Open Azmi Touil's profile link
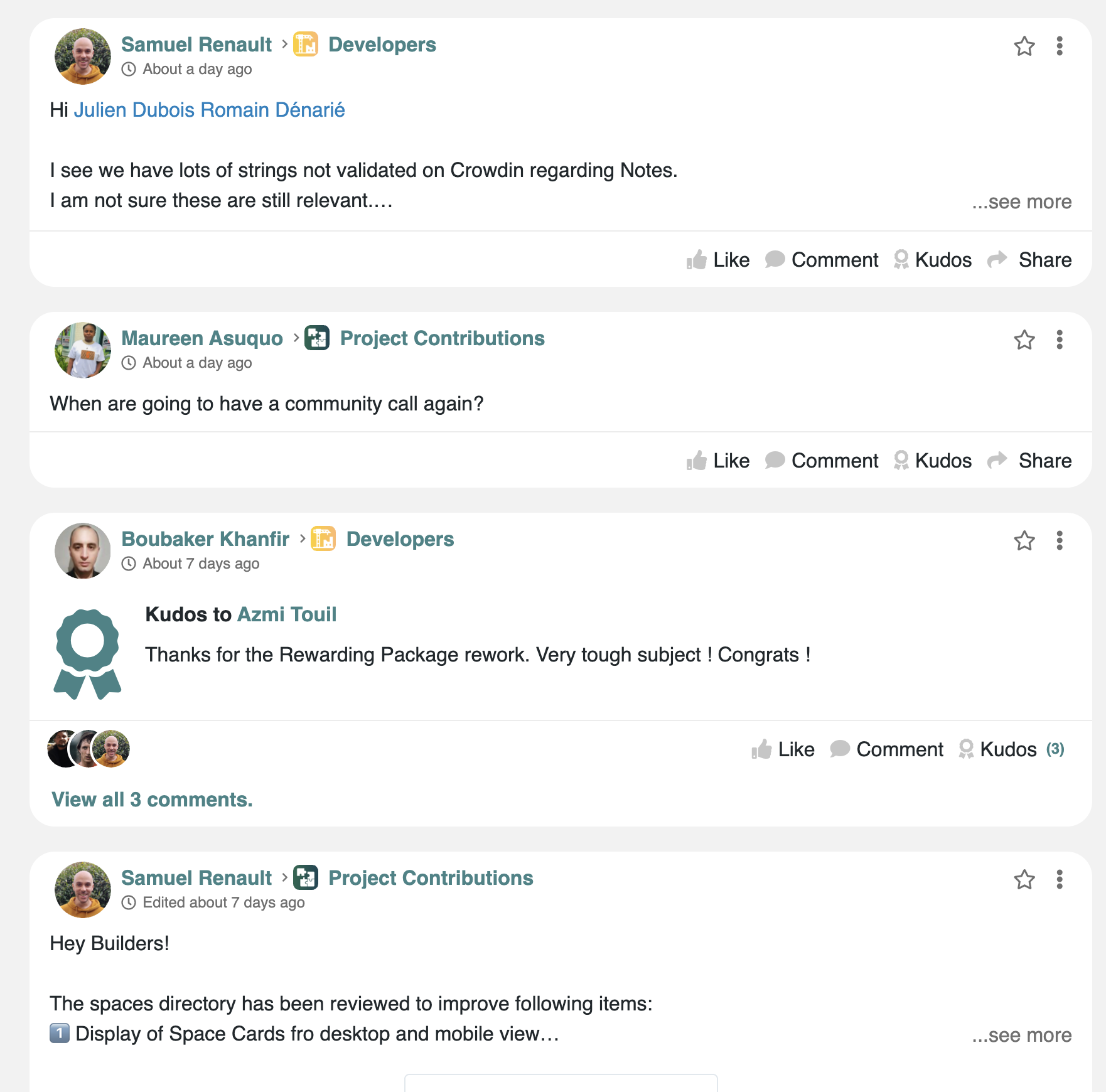Screen dimensions: 1106x1092 click(x=287, y=614)
